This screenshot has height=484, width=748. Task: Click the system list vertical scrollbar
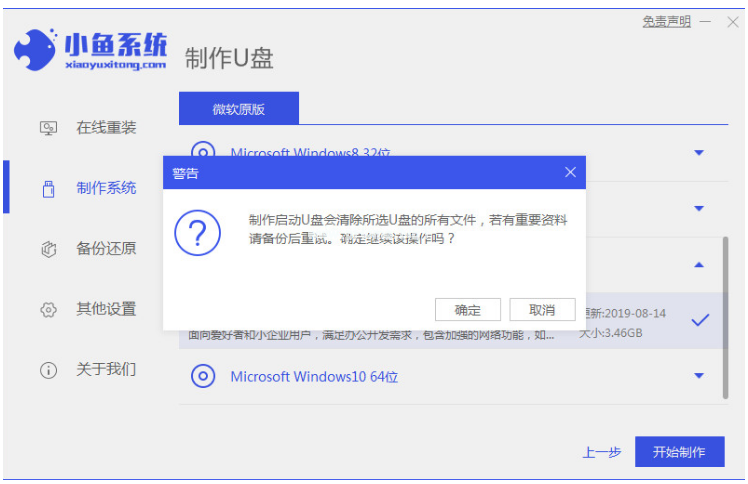726,310
